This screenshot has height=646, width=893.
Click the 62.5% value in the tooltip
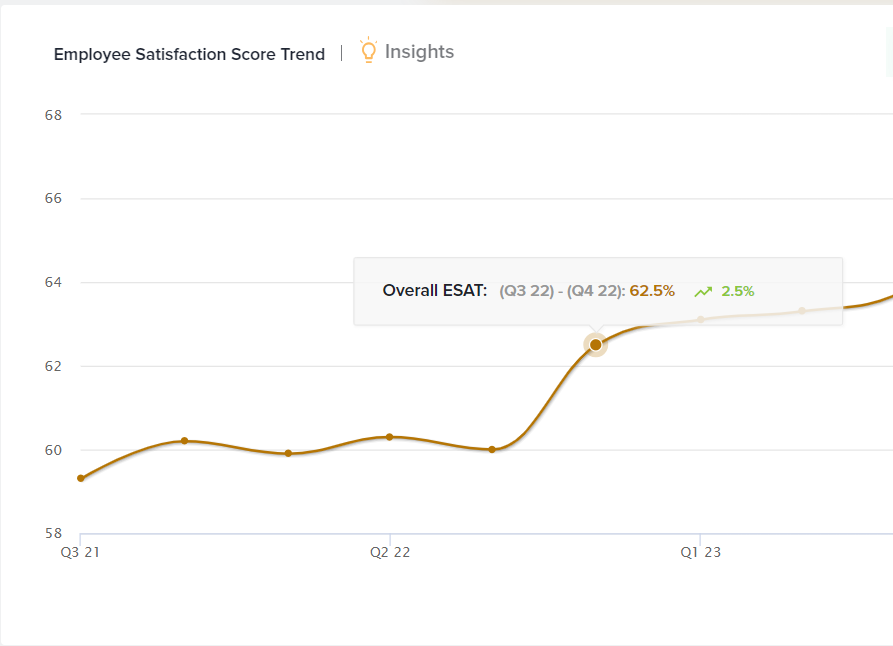(x=652, y=291)
